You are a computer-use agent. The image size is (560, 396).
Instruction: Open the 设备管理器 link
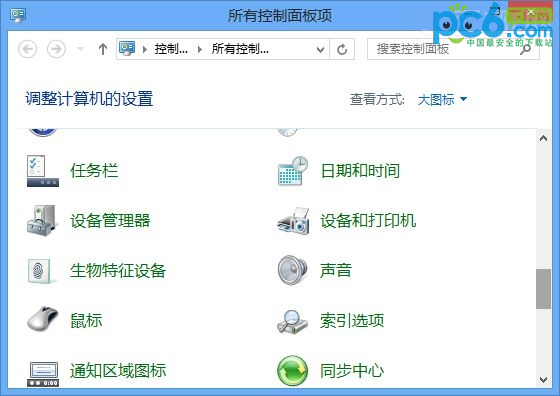(x=110, y=220)
